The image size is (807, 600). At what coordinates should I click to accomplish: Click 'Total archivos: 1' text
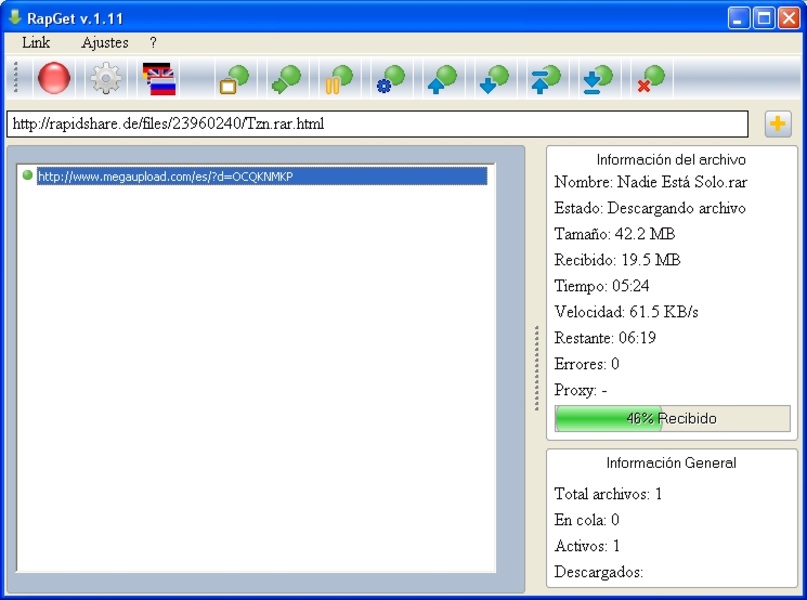608,494
